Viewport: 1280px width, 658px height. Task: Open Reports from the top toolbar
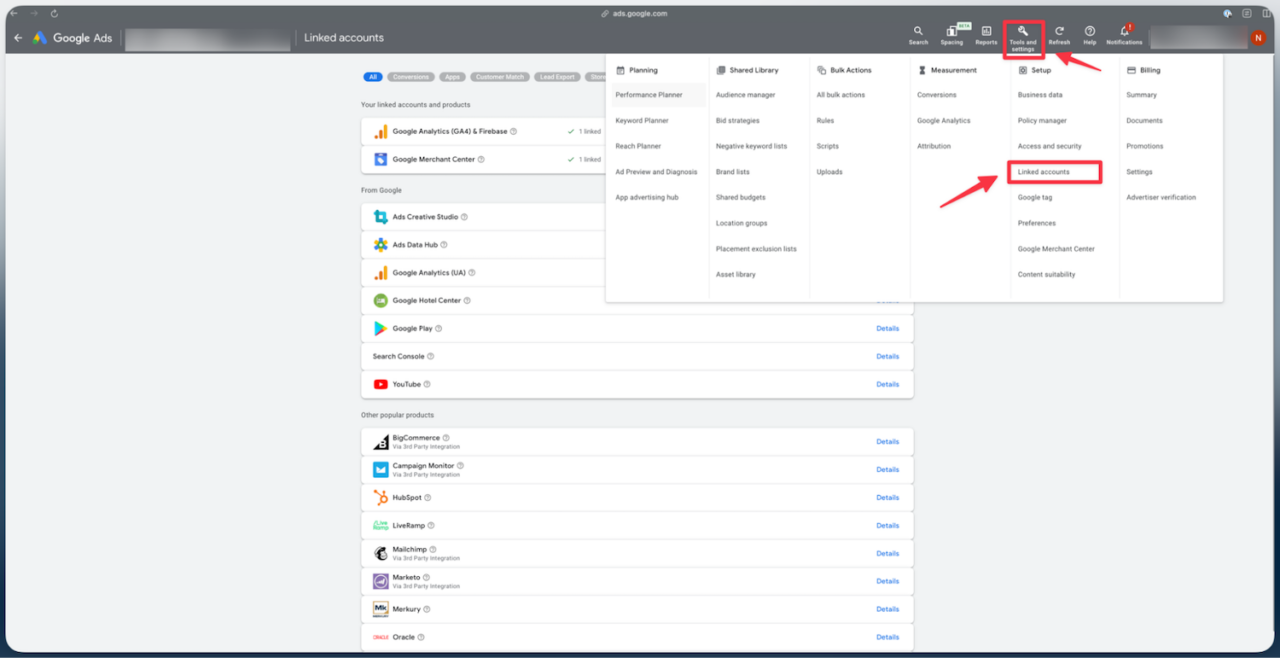(986, 33)
